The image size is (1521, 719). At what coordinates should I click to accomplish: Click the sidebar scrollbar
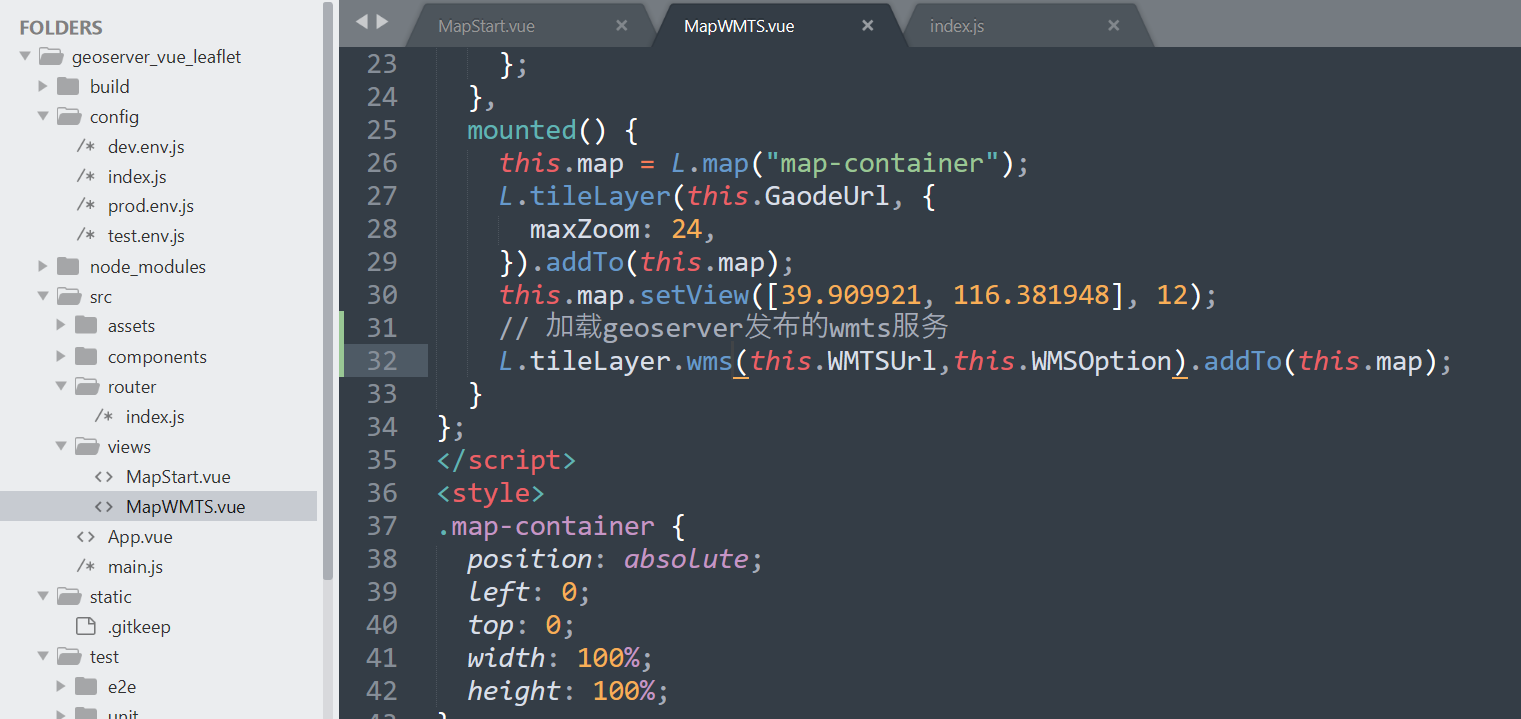tap(327, 300)
